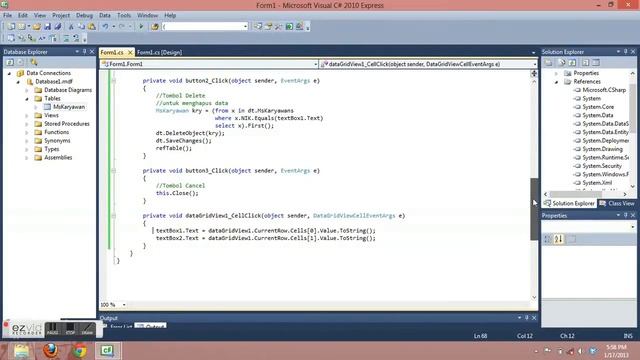Click Categorized icon in Properties panel
The height and width of the screenshot is (360, 640).
[x=548, y=239]
